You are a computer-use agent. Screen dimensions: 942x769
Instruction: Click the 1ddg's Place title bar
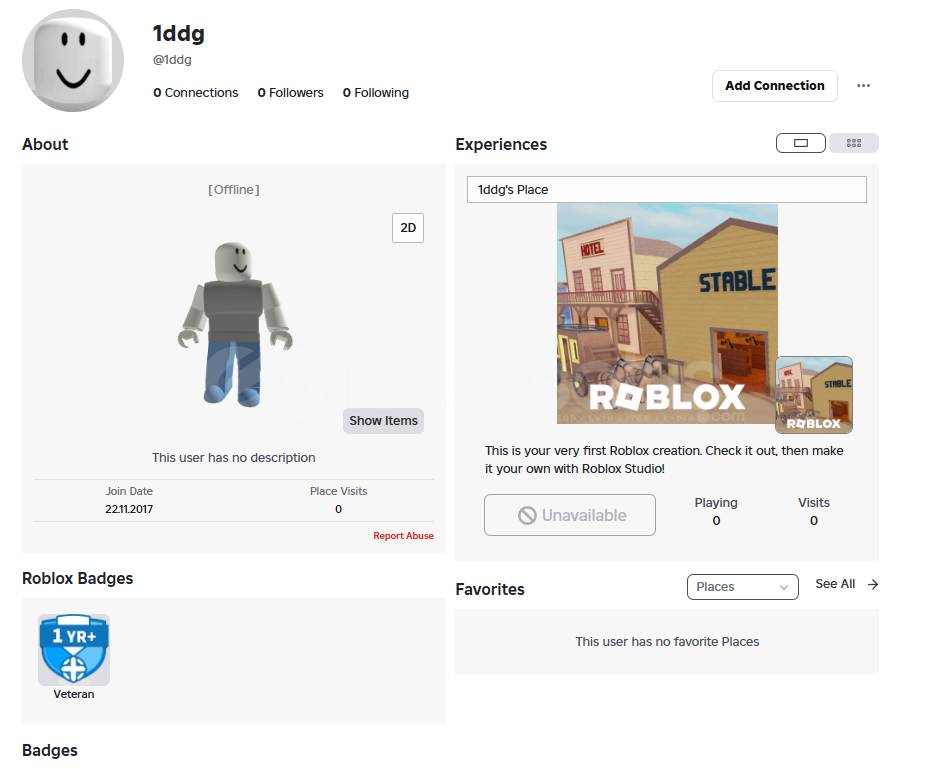[666, 189]
